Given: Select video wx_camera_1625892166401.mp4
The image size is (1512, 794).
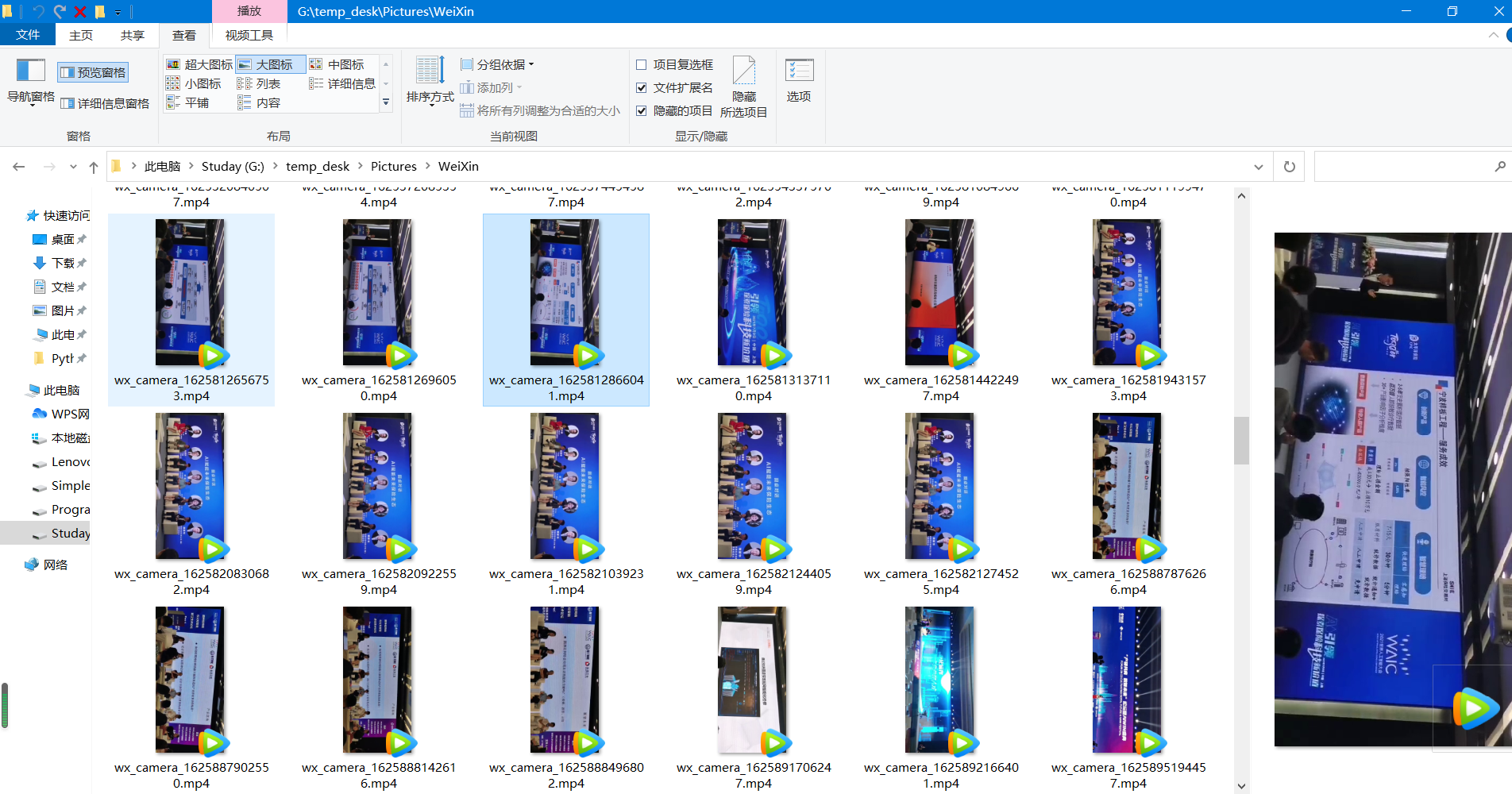Looking at the screenshot, I should tap(941, 698).
